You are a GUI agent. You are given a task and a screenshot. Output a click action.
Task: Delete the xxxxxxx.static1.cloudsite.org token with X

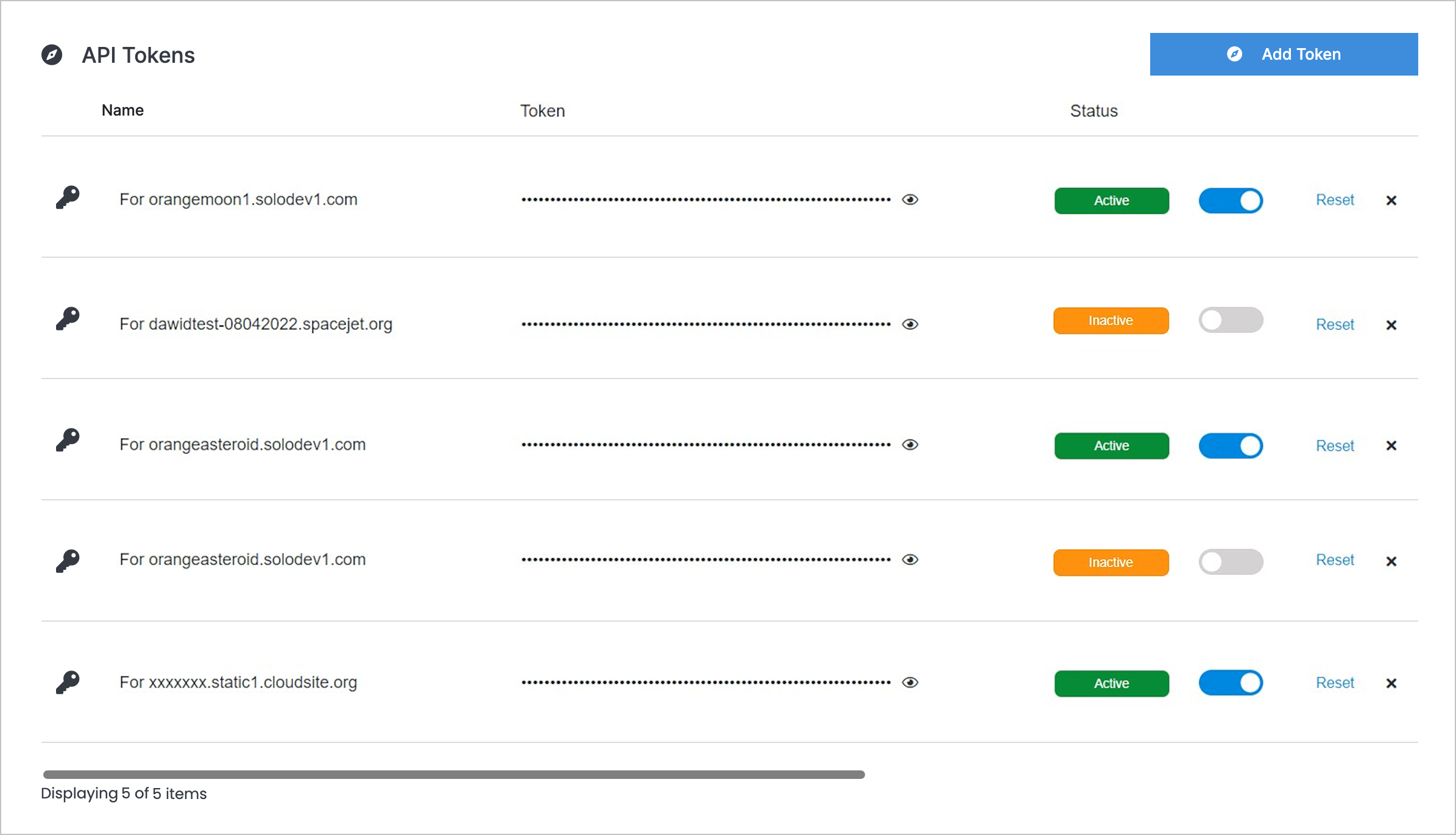(1391, 683)
